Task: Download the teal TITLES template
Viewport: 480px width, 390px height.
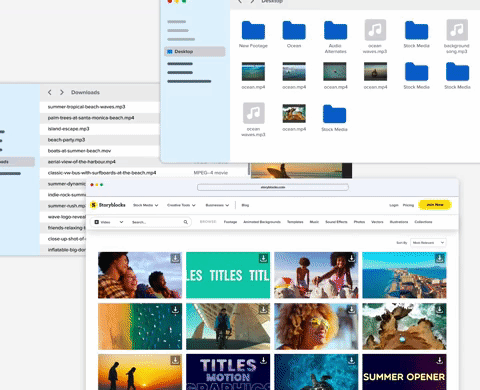Action: click(263, 258)
